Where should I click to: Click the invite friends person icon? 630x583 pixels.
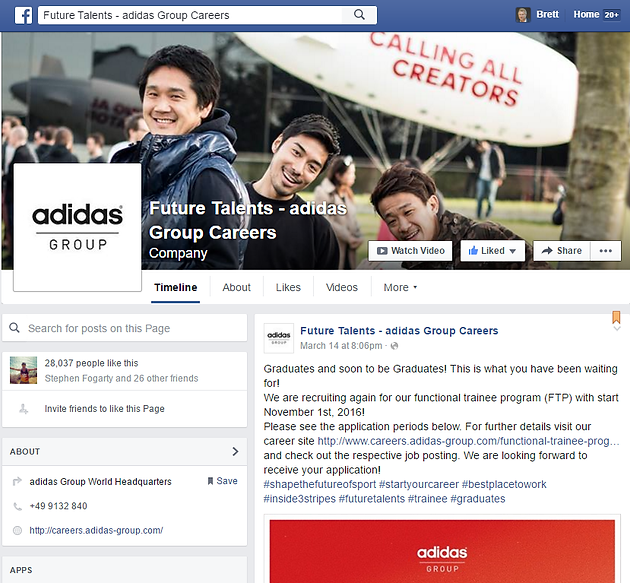coord(23,409)
